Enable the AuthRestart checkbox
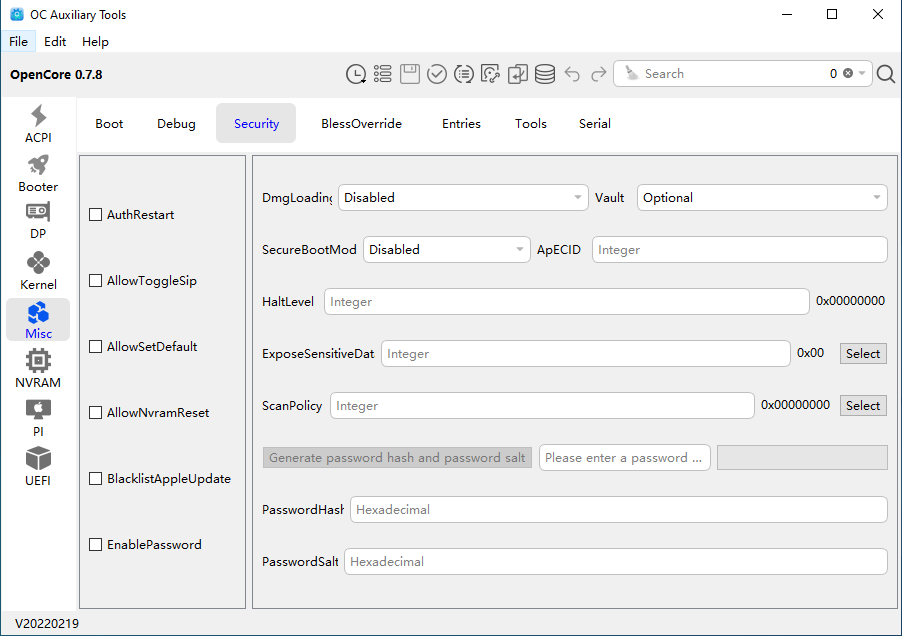902x636 pixels. [96, 215]
